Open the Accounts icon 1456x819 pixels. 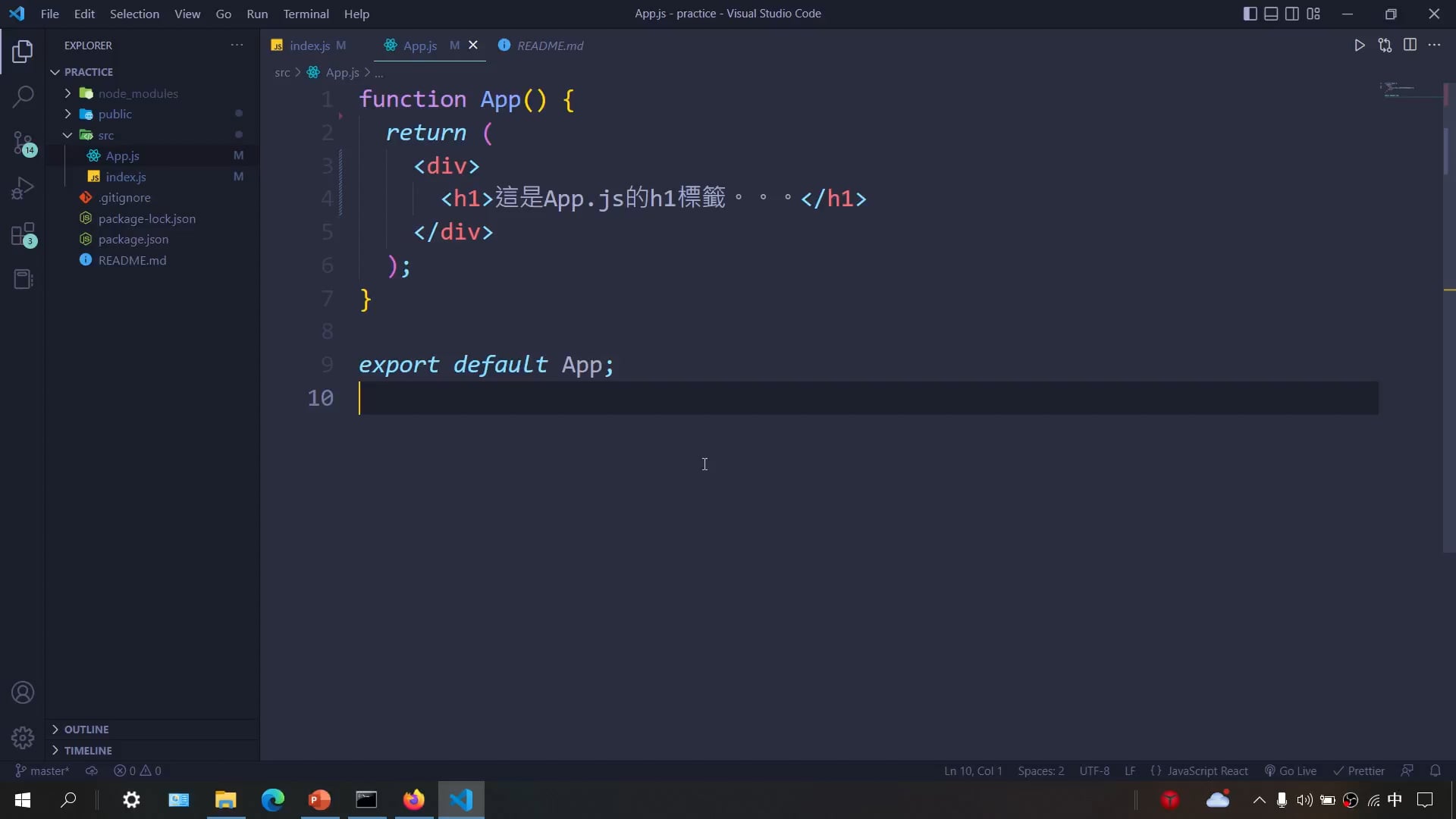(23, 692)
